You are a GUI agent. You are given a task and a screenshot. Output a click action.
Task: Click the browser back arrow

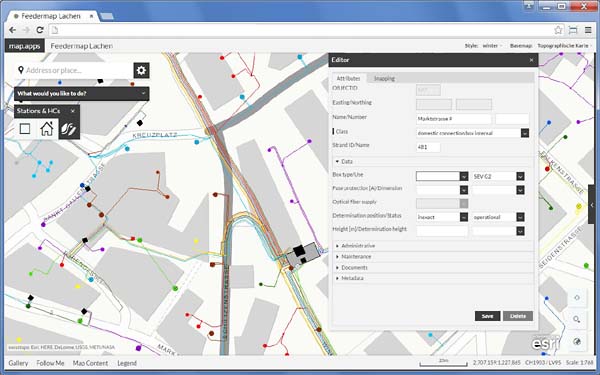(13, 30)
